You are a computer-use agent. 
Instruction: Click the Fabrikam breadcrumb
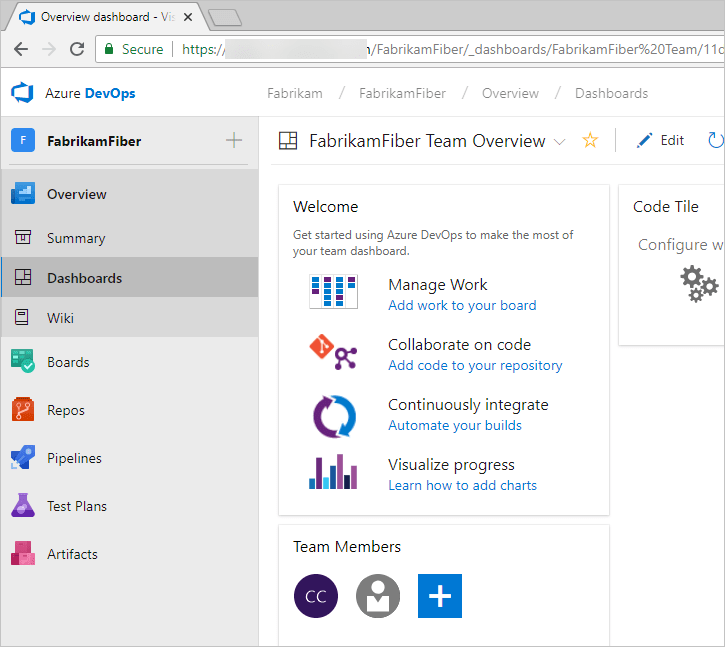click(x=295, y=93)
